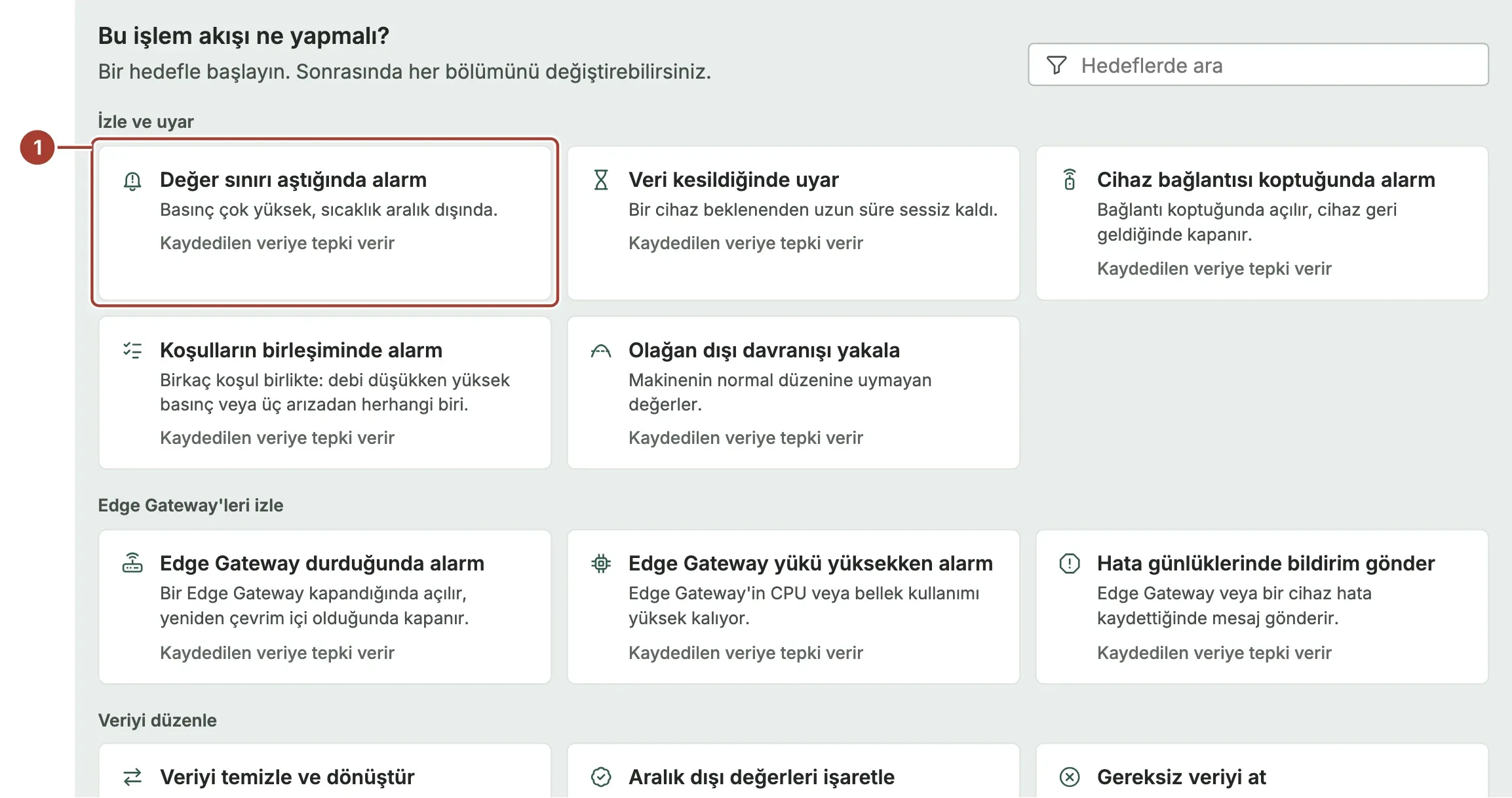
Task: Click the İzle ve uyar section heading
Action: click(145, 121)
